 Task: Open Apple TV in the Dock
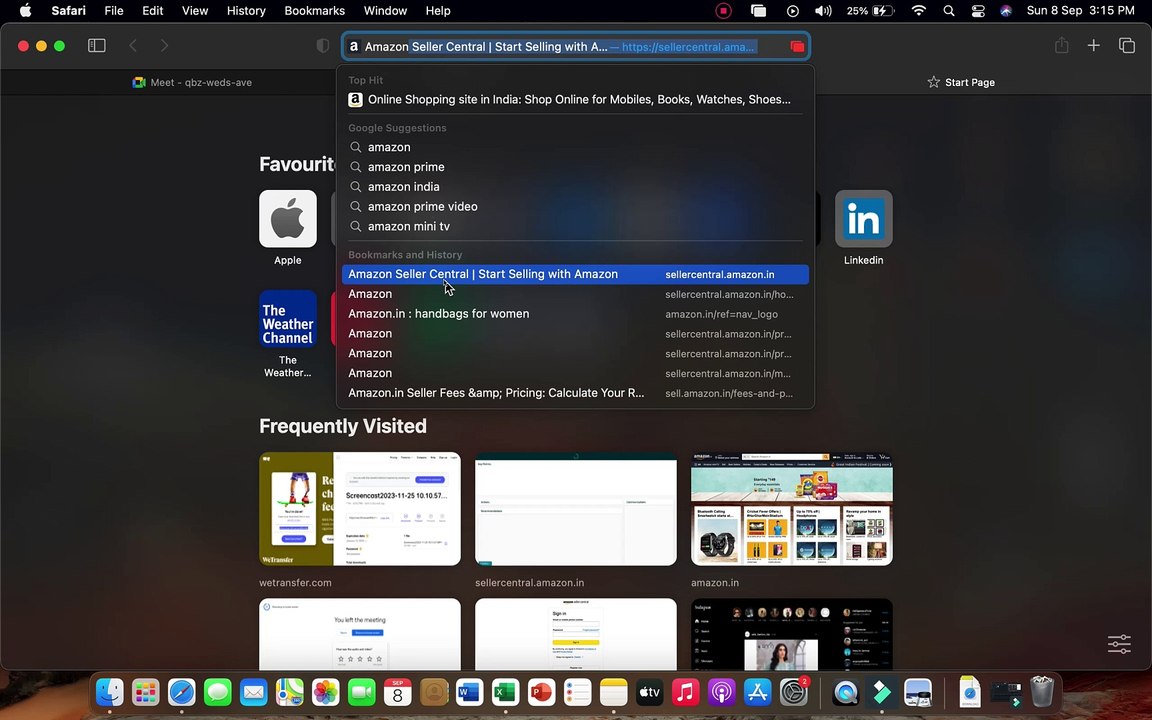[649, 692]
